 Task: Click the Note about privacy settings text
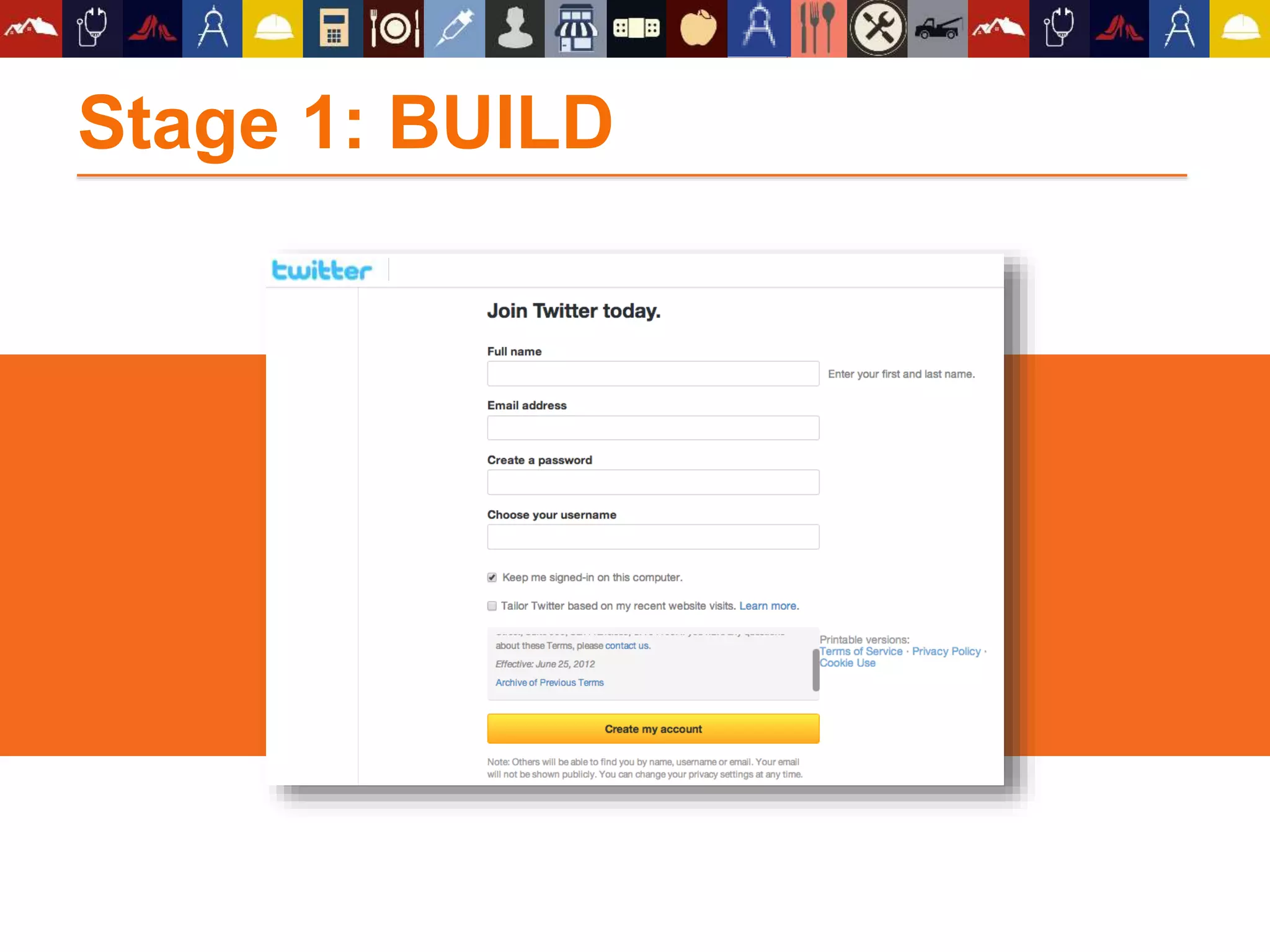click(645, 768)
